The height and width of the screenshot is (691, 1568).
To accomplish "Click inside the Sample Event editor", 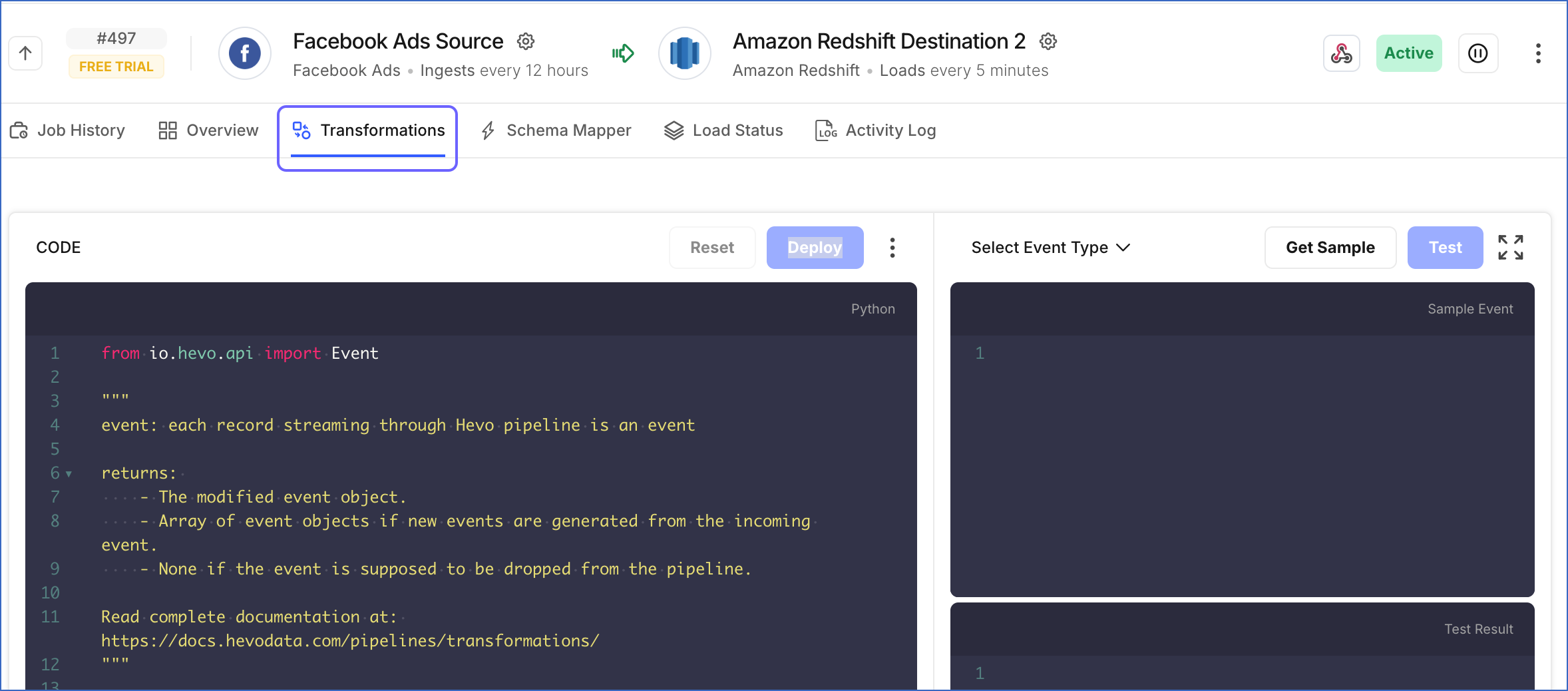I will click(x=1243, y=465).
